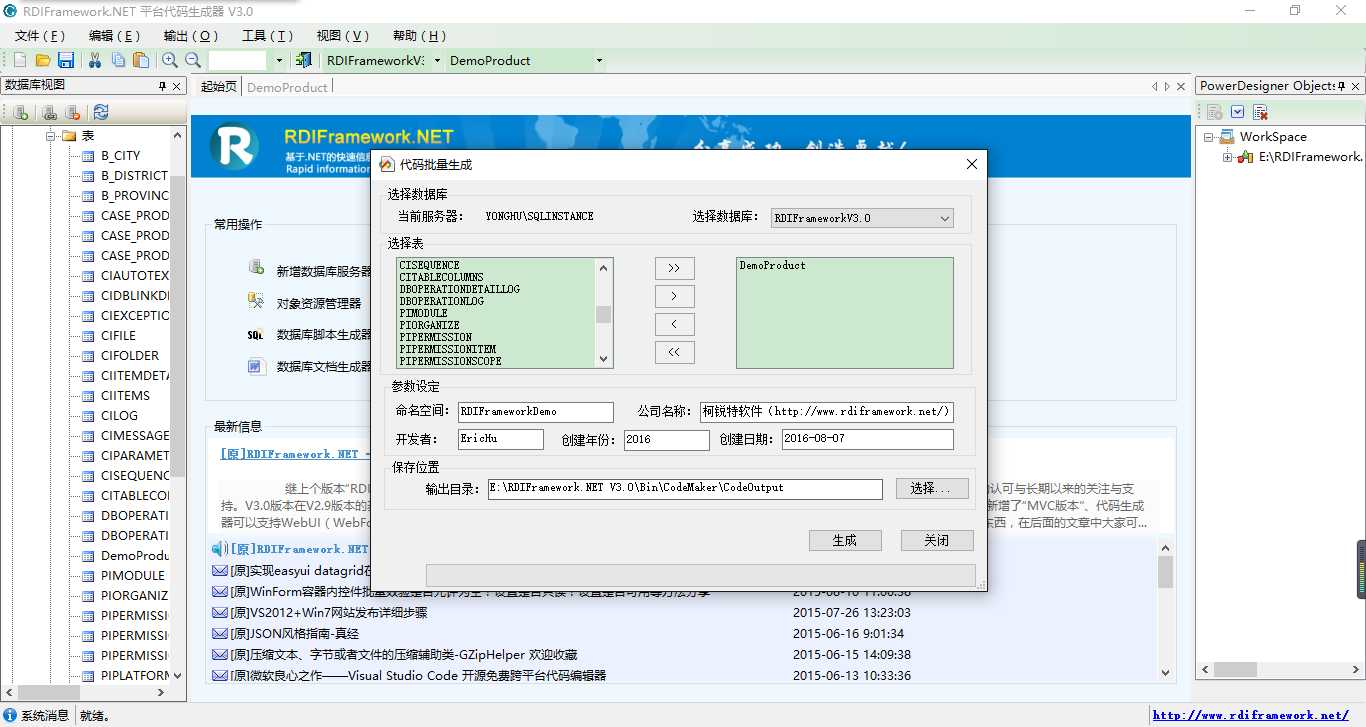Click refresh icon in 数据库视图 toolbar
Viewport: 1366px width, 727px height.
click(x=101, y=112)
